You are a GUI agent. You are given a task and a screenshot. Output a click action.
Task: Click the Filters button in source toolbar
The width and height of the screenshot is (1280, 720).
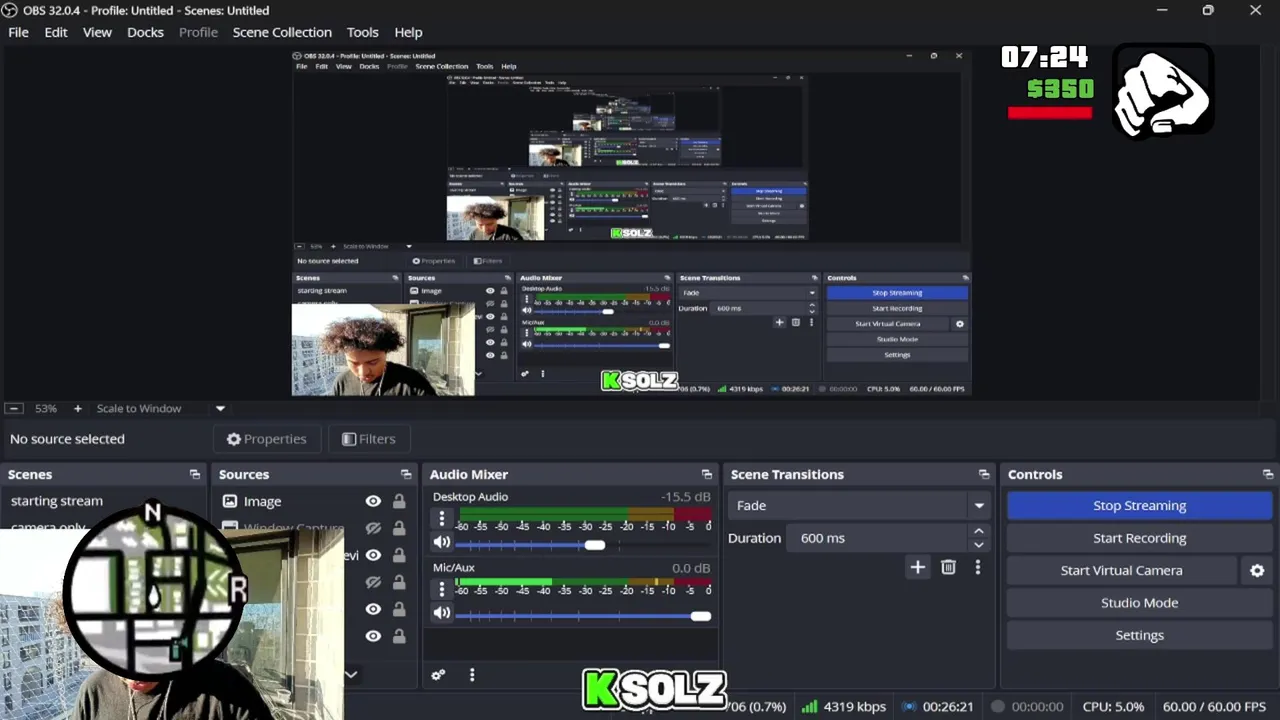click(x=368, y=439)
